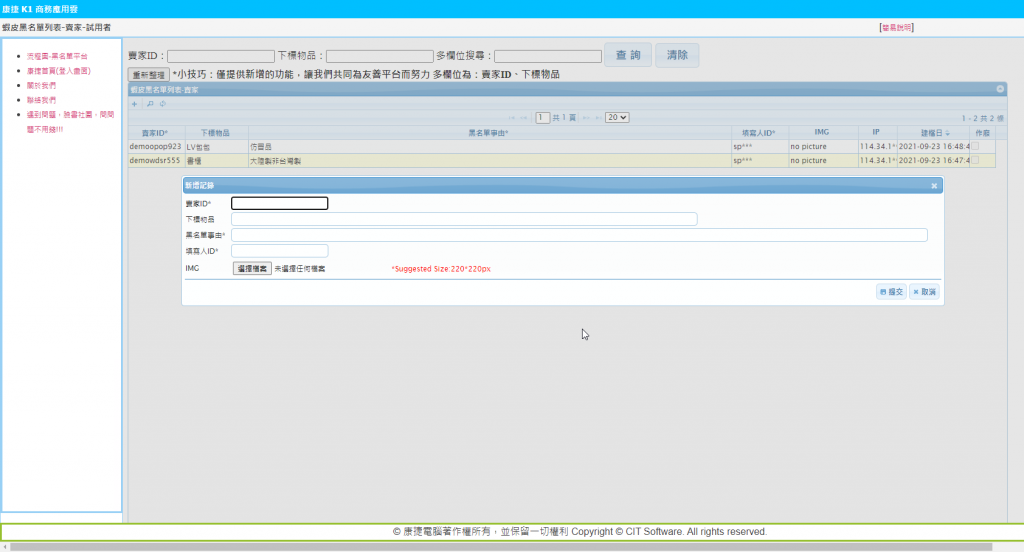The height and width of the screenshot is (552, 1024).
Task: Click the grid refresh icon beside the magnifier
Action: click(162, 104)
